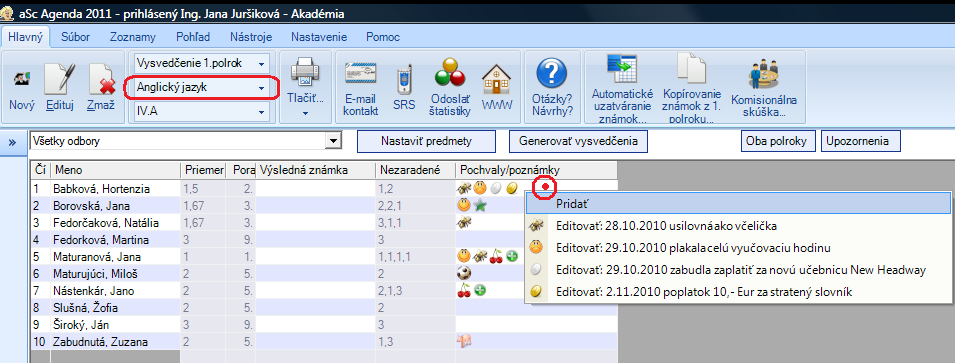Open the Pomoc menu
The width and height of the screenshot is (955, 363).
[383, 37]
